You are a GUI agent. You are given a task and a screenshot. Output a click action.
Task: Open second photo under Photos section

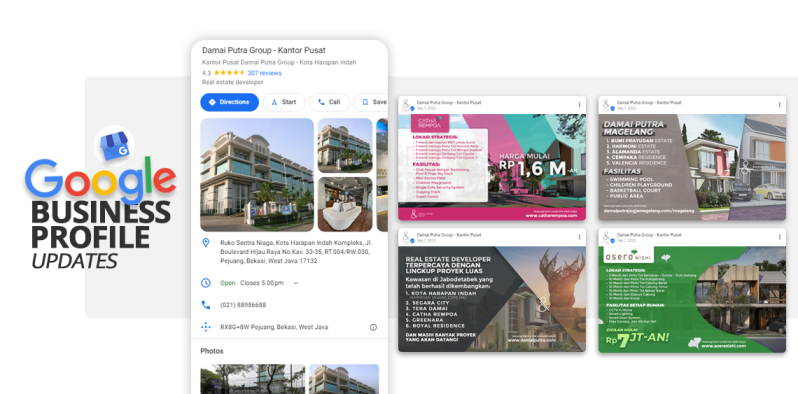(344, 379)
